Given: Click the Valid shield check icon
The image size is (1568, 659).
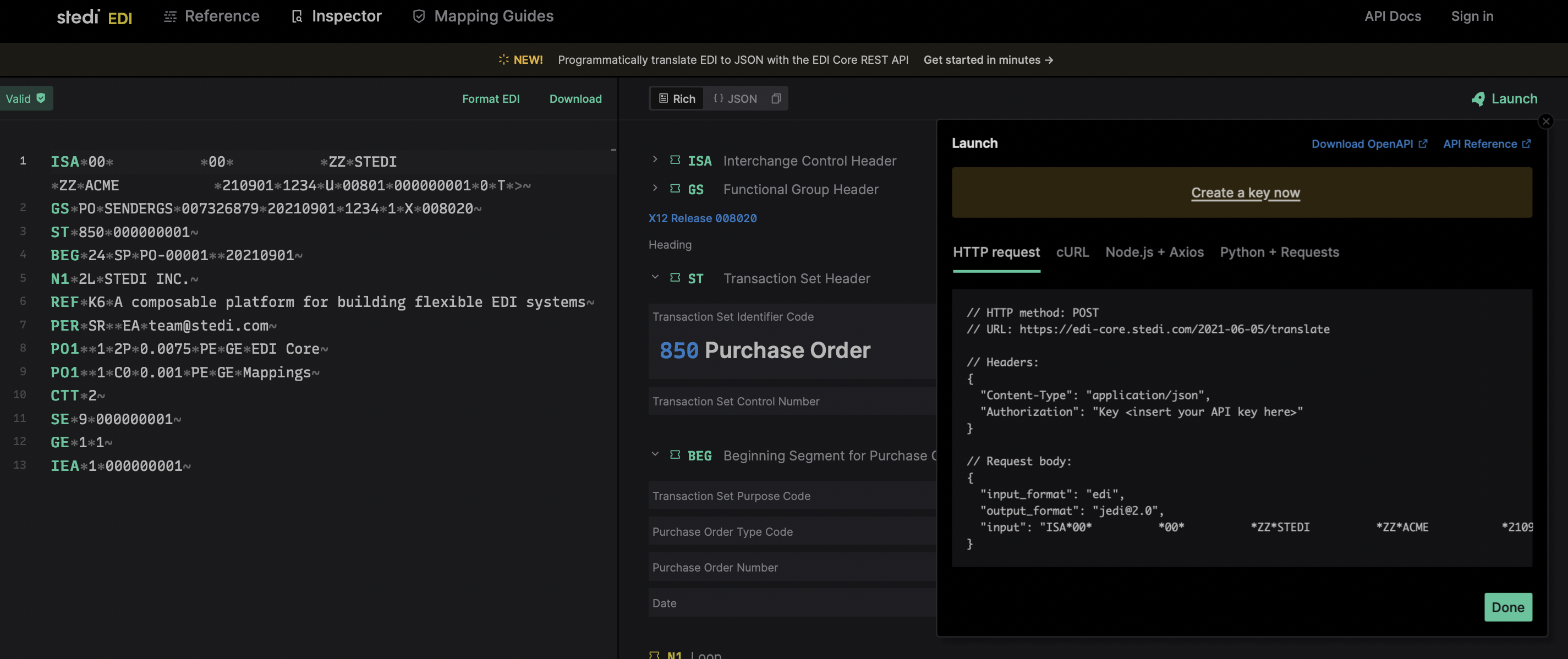Looking at the screenshot, I should (41, 98).
